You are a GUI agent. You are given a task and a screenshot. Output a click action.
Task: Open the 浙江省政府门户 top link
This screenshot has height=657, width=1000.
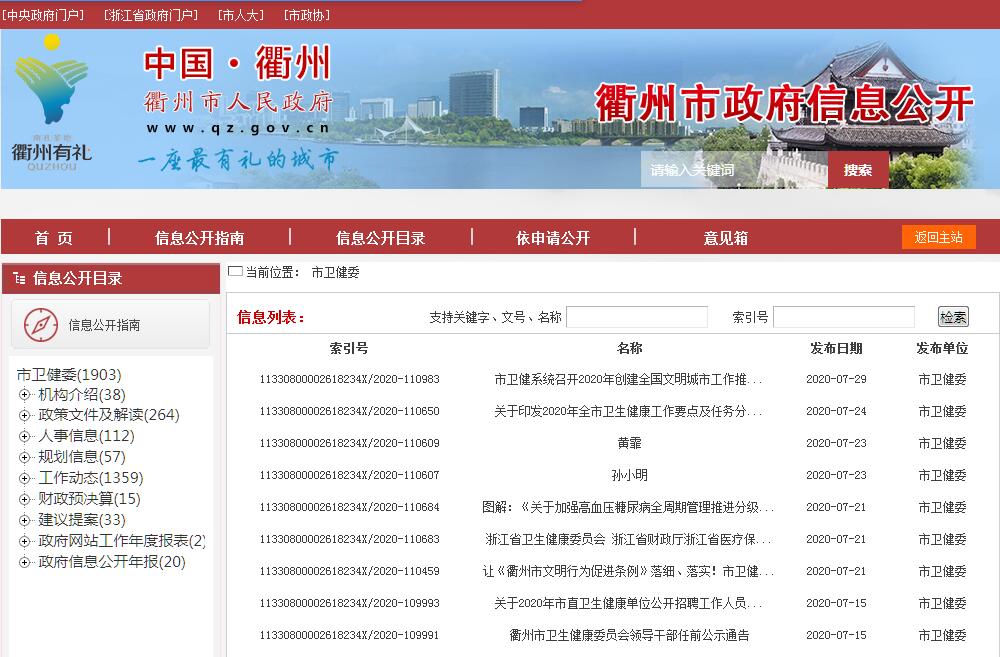click(150, 15)
